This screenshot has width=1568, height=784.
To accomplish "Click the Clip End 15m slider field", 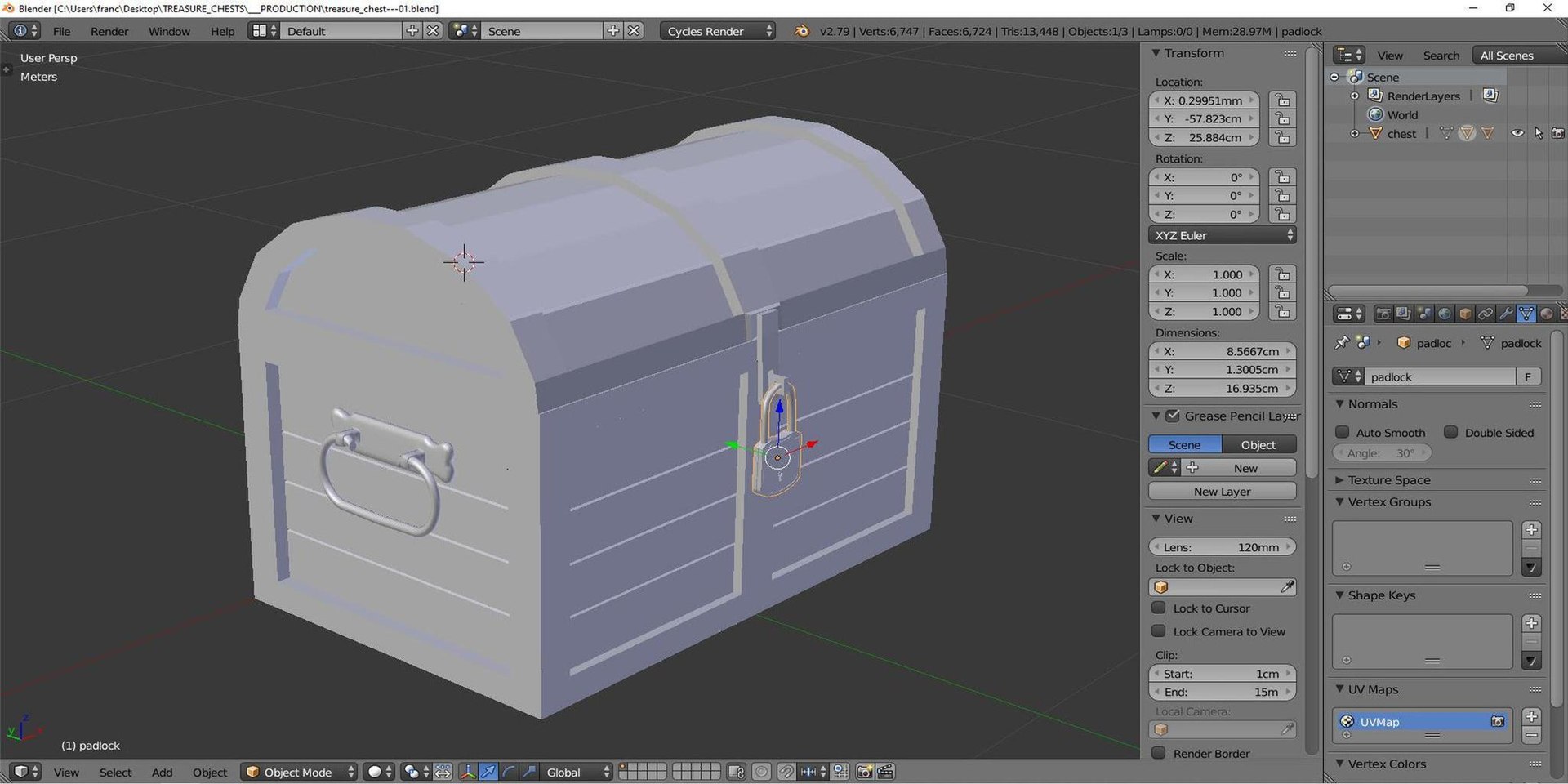I will pos(1222,692).
